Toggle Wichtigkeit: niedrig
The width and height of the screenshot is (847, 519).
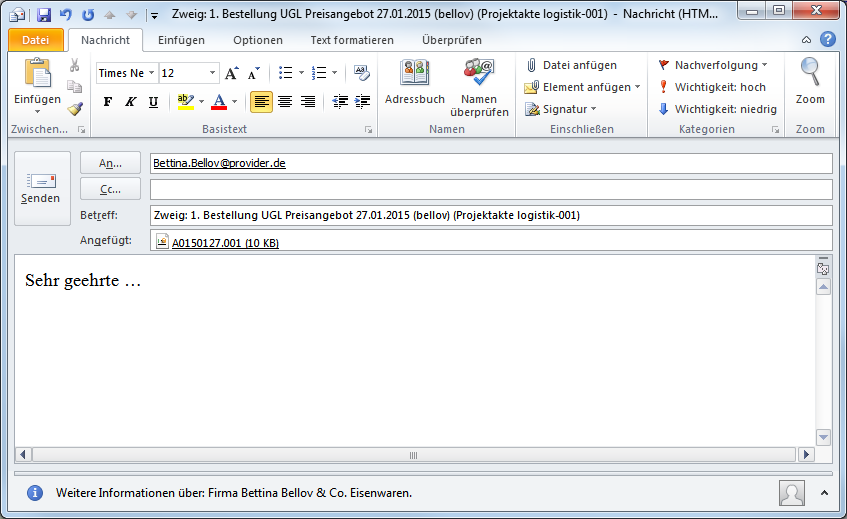(x=717, y=109)
